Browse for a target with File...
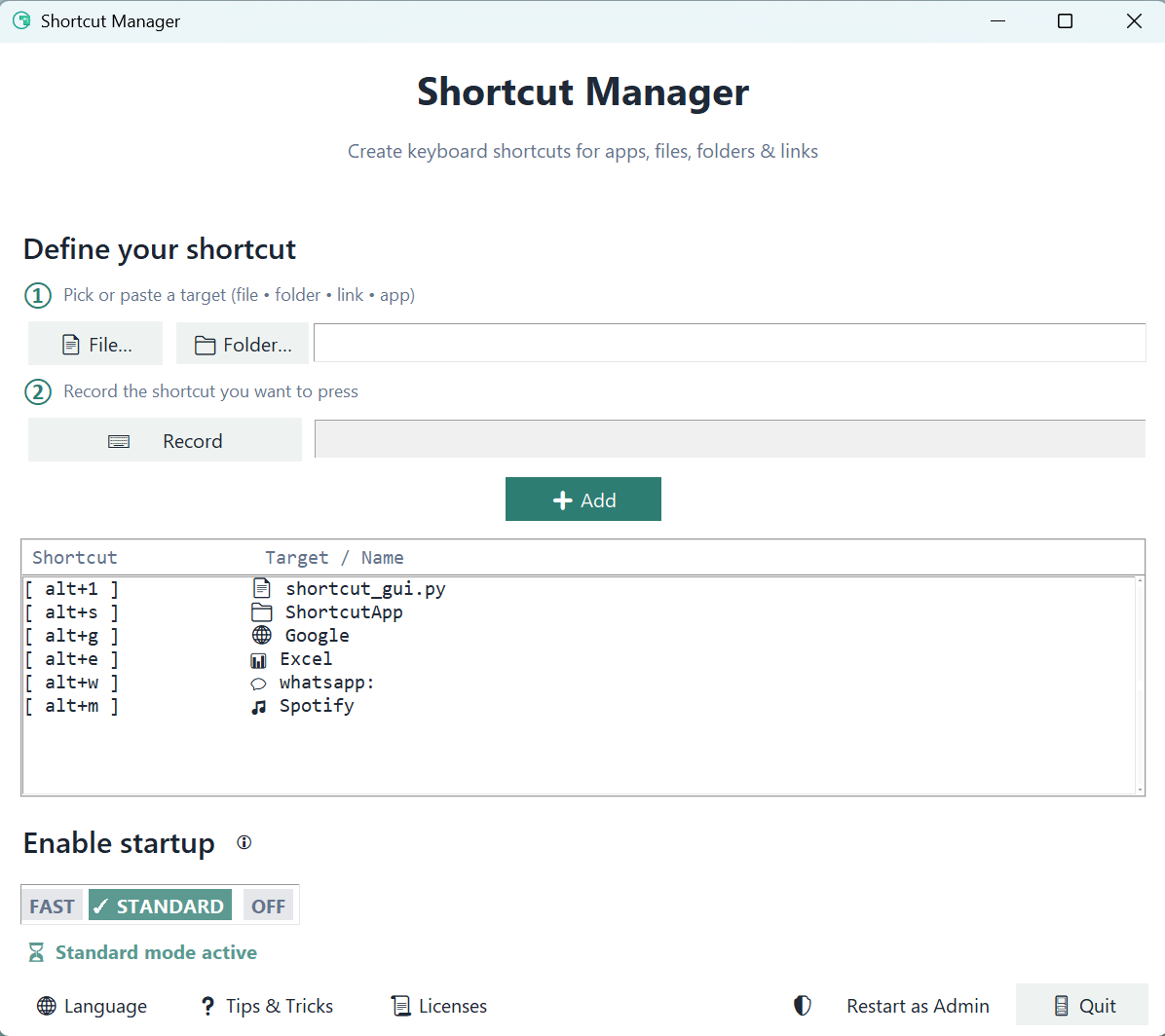Screen dimensions: 1165x1036 [x=95, y=344]
